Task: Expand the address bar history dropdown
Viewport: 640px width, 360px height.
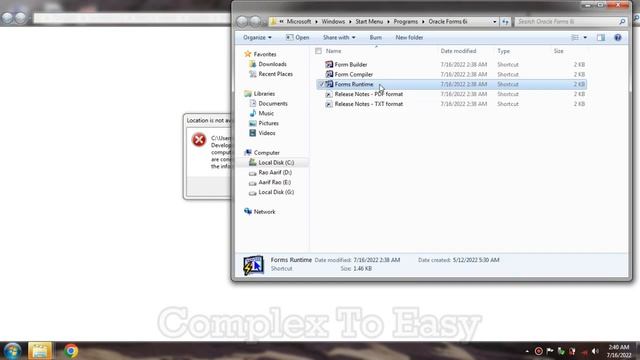Action: click(x=494, y=22)
